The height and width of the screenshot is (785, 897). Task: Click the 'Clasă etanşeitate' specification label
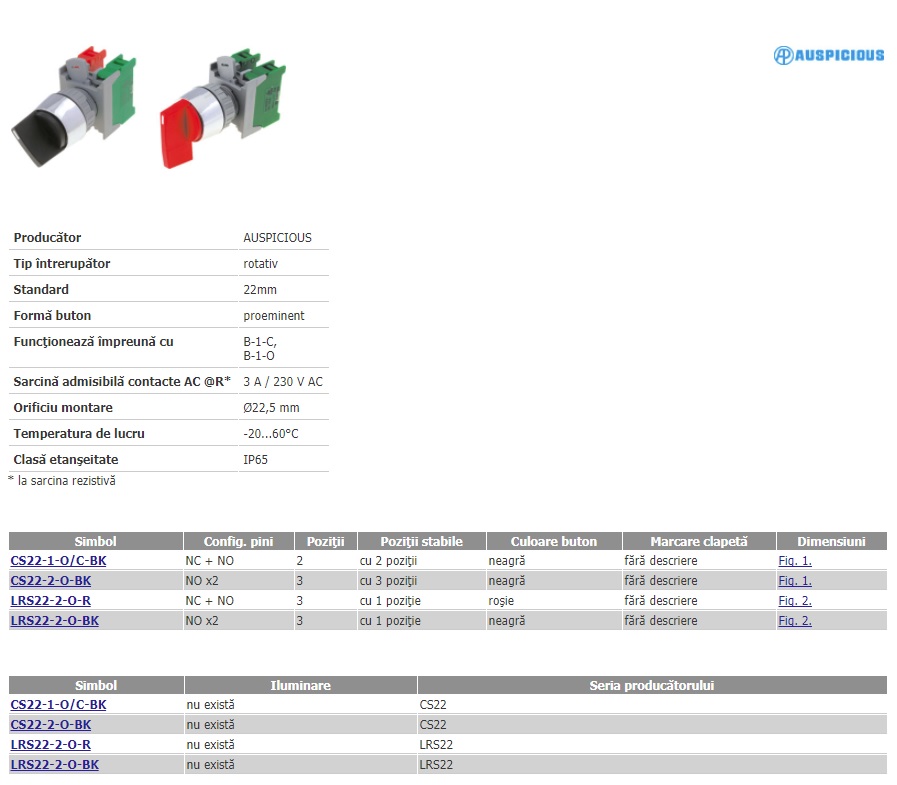pos(66,459)
